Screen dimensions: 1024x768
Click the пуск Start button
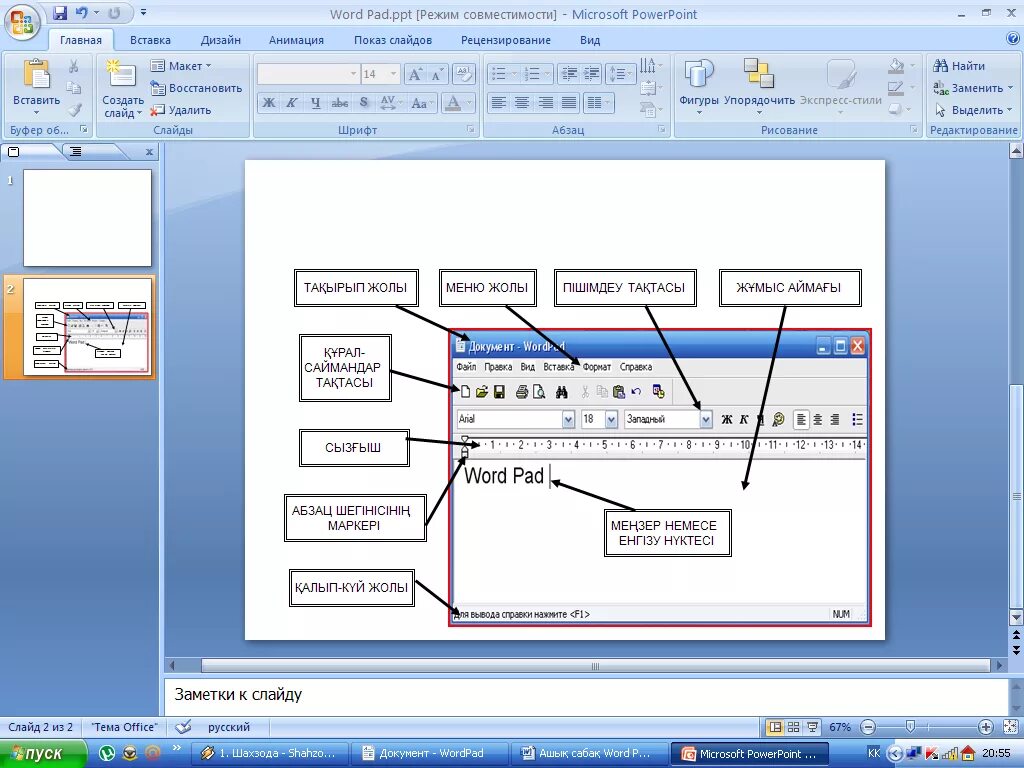point(43,754)
